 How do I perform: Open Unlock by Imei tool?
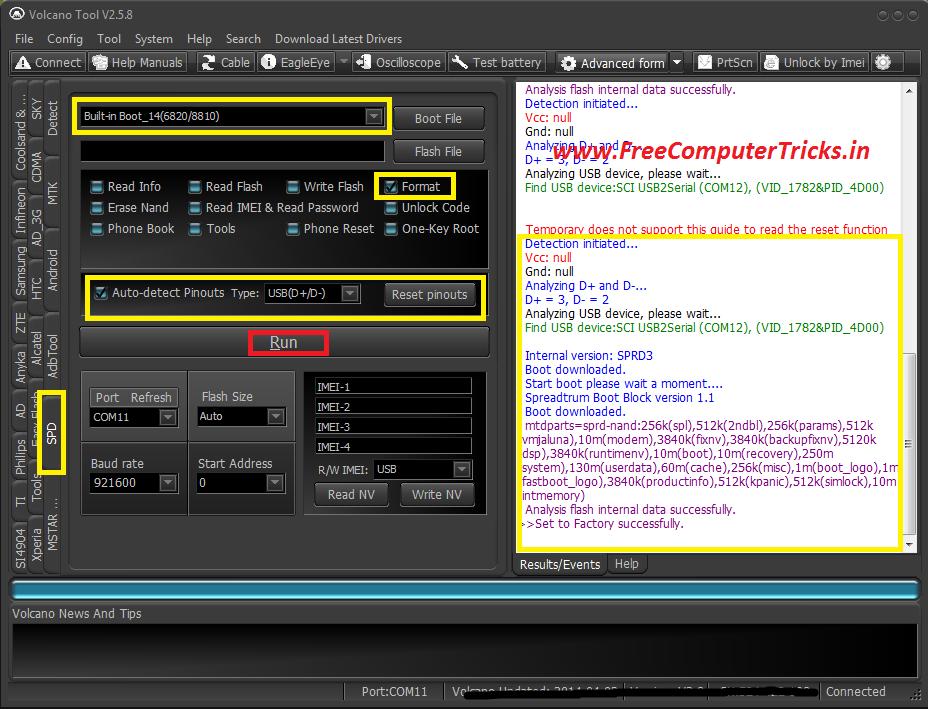tap(815, 62)
